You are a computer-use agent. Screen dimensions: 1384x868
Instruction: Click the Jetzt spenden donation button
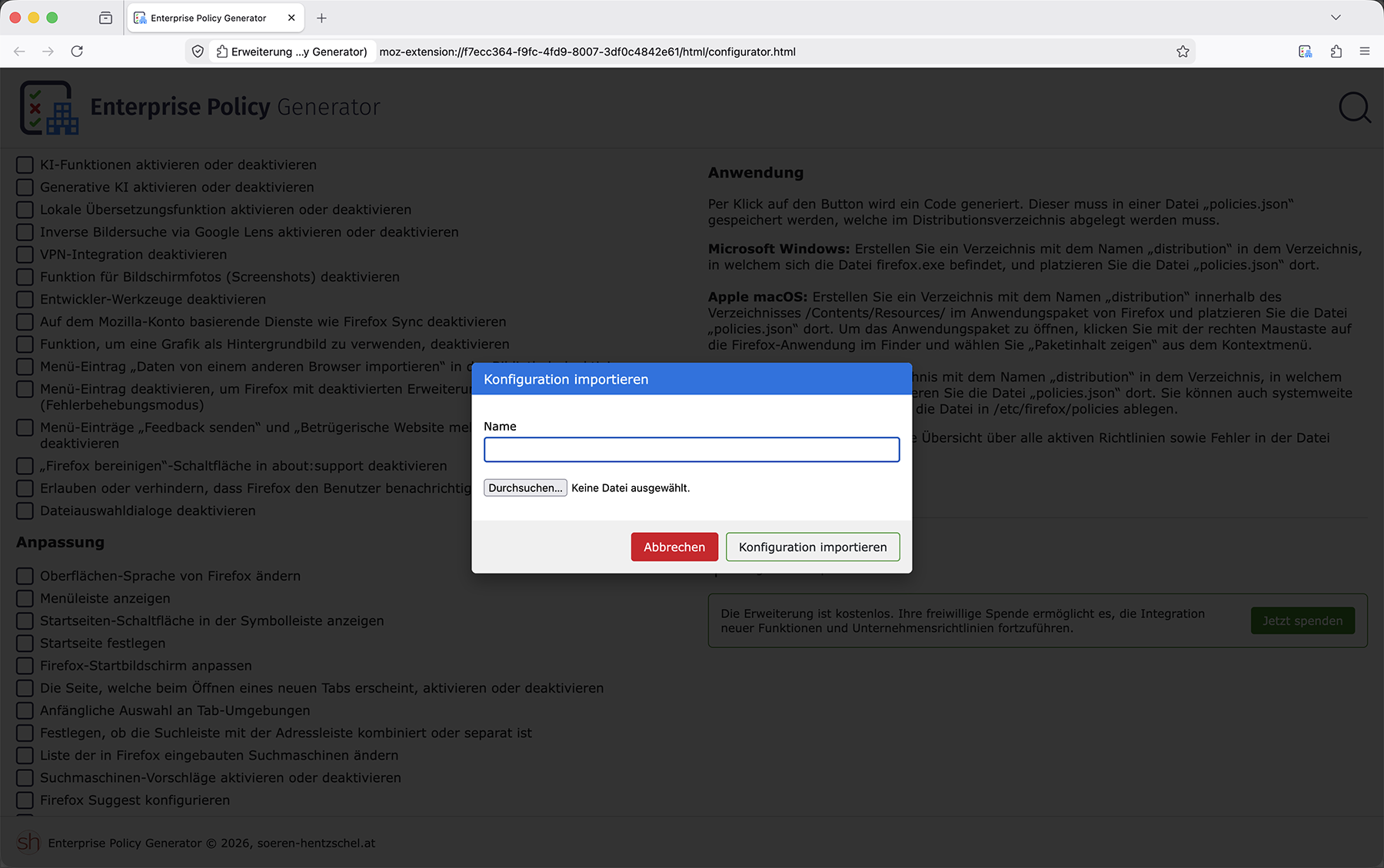(x=1302, y=620)
